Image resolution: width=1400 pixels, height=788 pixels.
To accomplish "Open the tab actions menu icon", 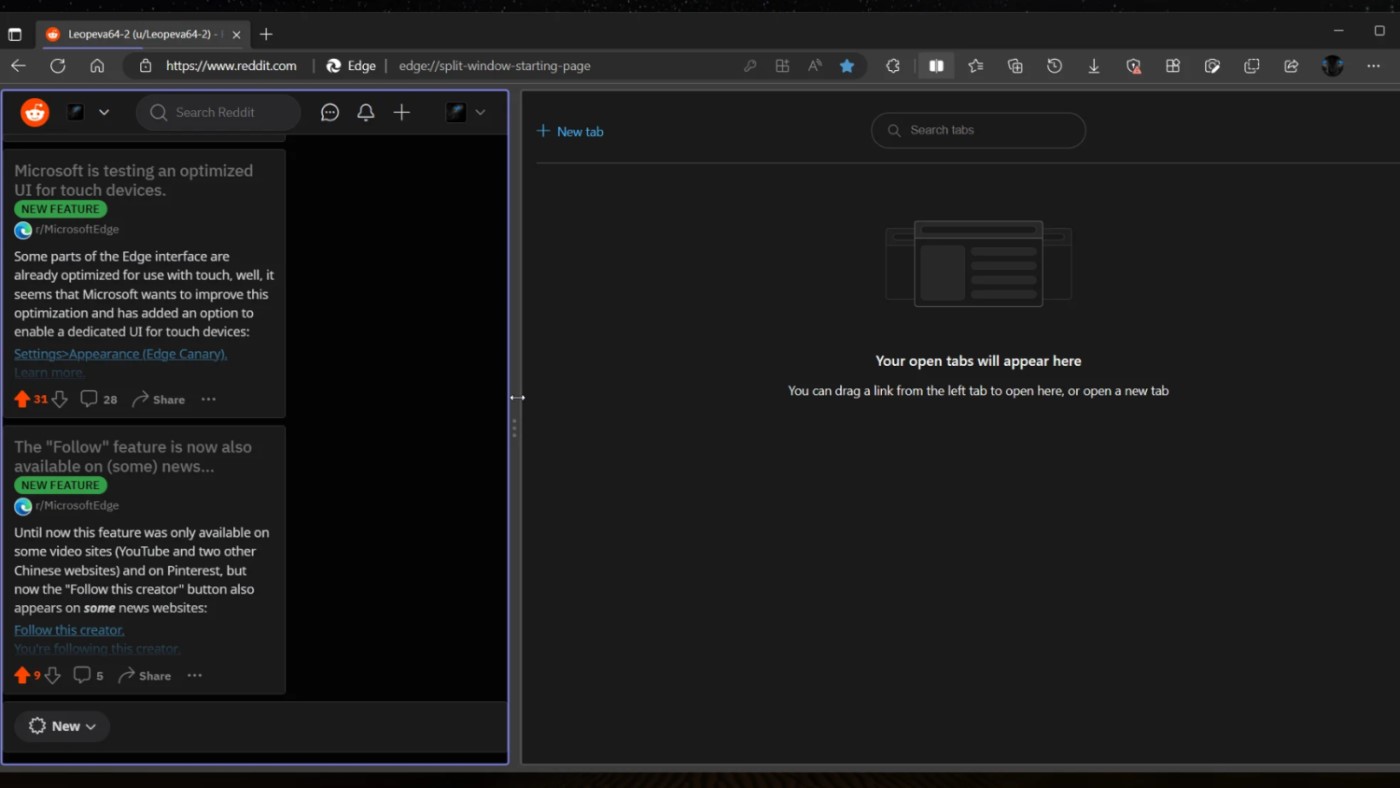I will tap(14, 34).
